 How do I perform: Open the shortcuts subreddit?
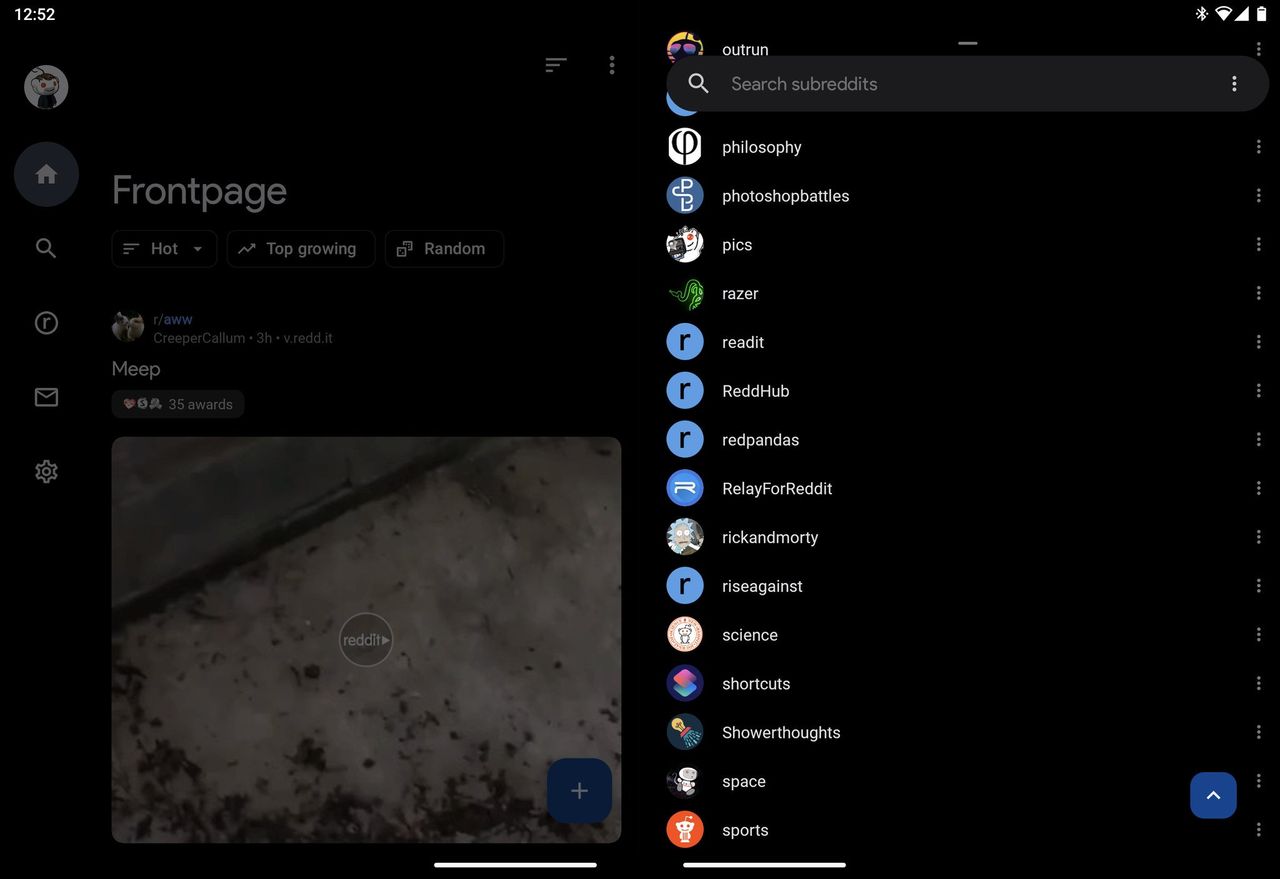(x=756, y=684)
